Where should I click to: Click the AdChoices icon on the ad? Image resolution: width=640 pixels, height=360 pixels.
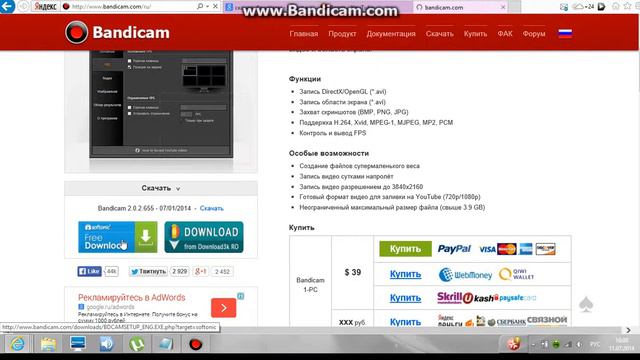pyautogui.click(x=241, y=296)
